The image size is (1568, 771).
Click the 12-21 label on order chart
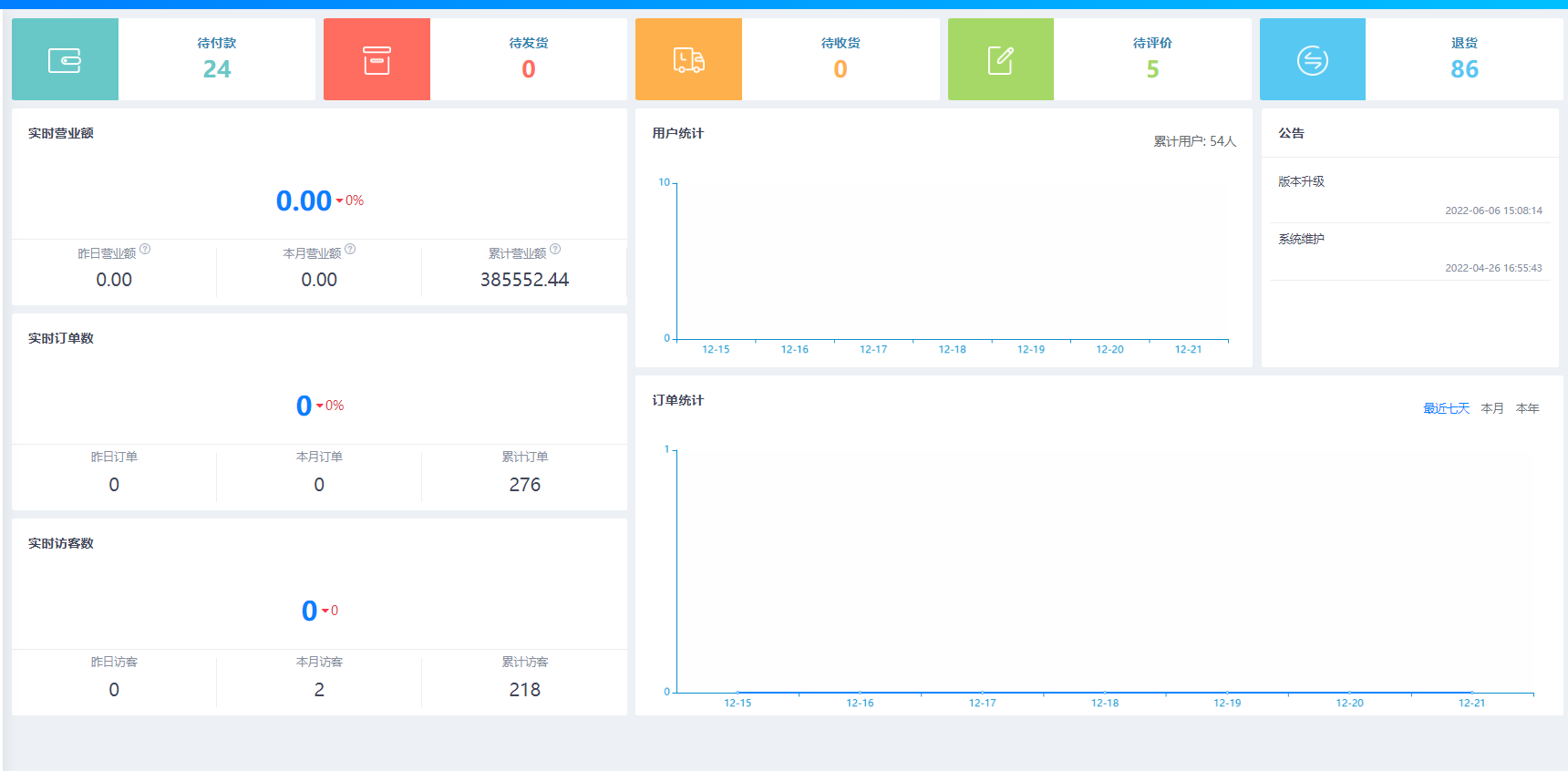click(x=1471, y=703)
